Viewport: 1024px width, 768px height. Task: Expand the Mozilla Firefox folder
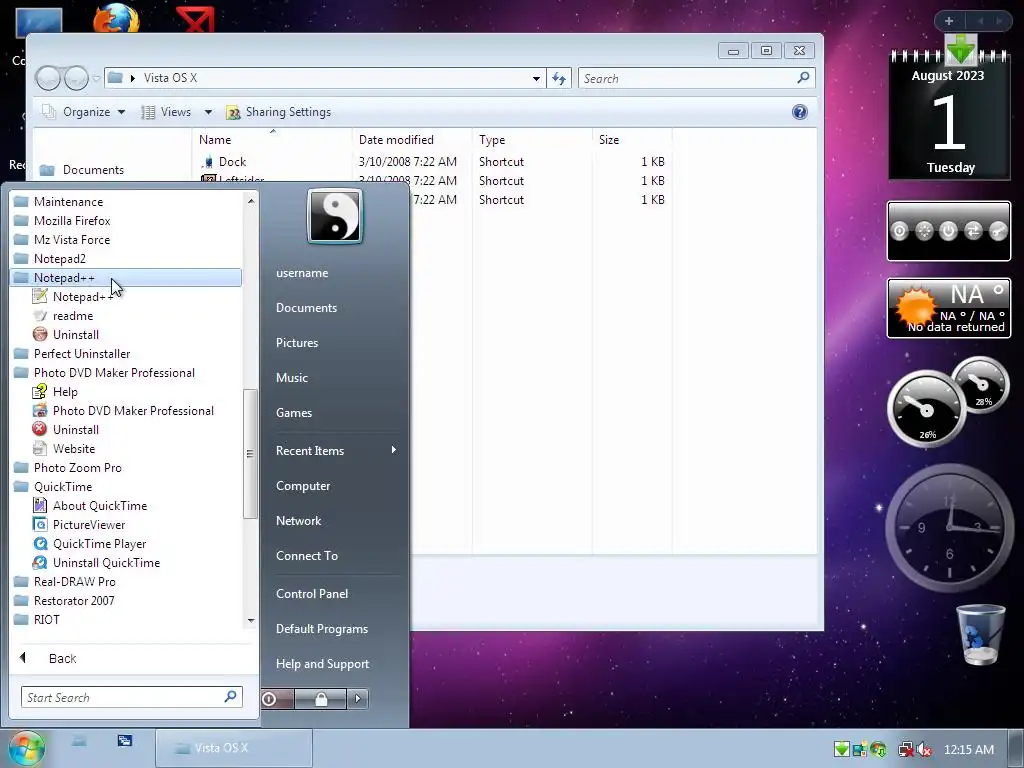[72, 221]
